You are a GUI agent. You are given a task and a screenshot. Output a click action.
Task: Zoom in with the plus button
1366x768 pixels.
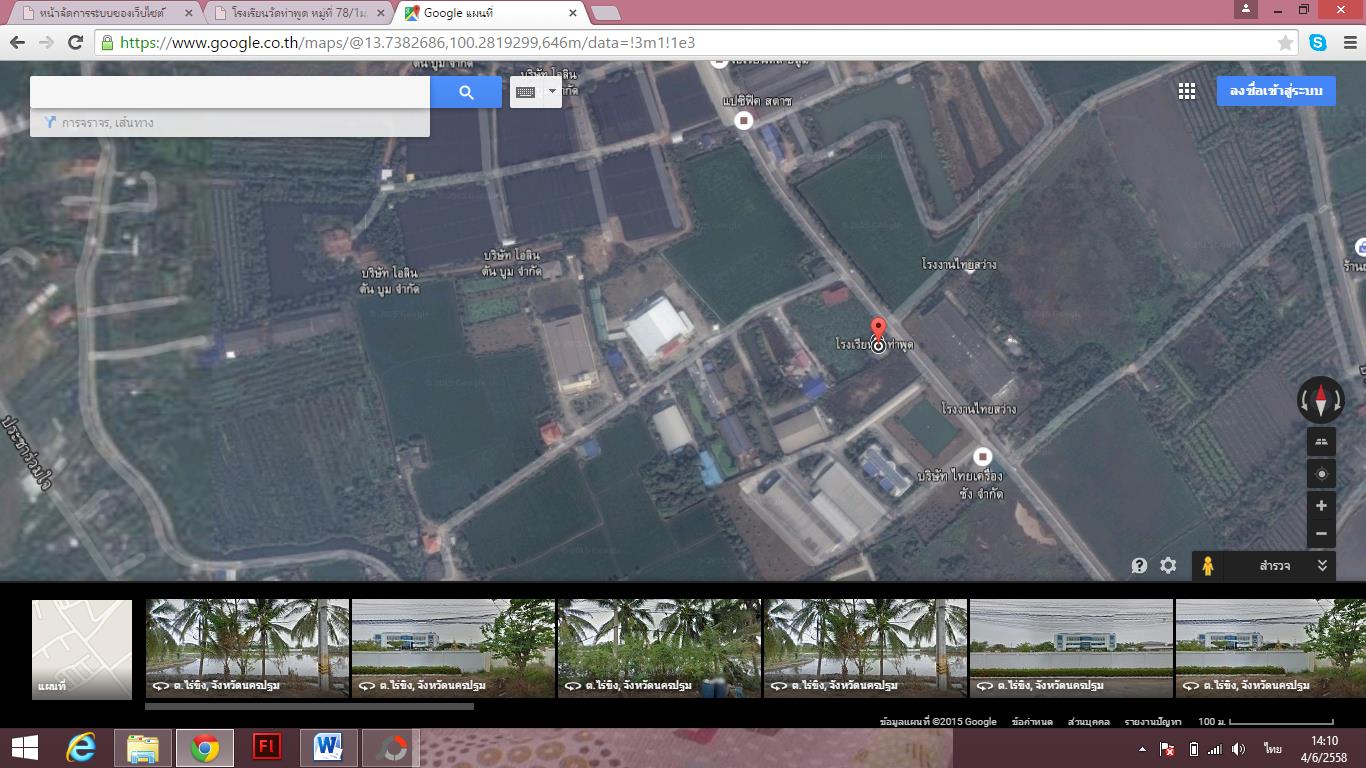click(x=1321, y=506)
